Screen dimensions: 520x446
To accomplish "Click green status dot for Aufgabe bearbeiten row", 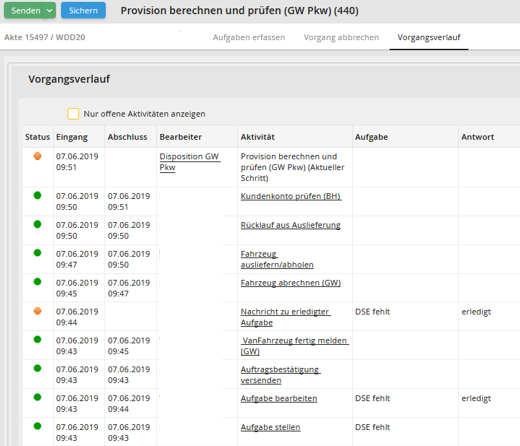I will (38, 397).
